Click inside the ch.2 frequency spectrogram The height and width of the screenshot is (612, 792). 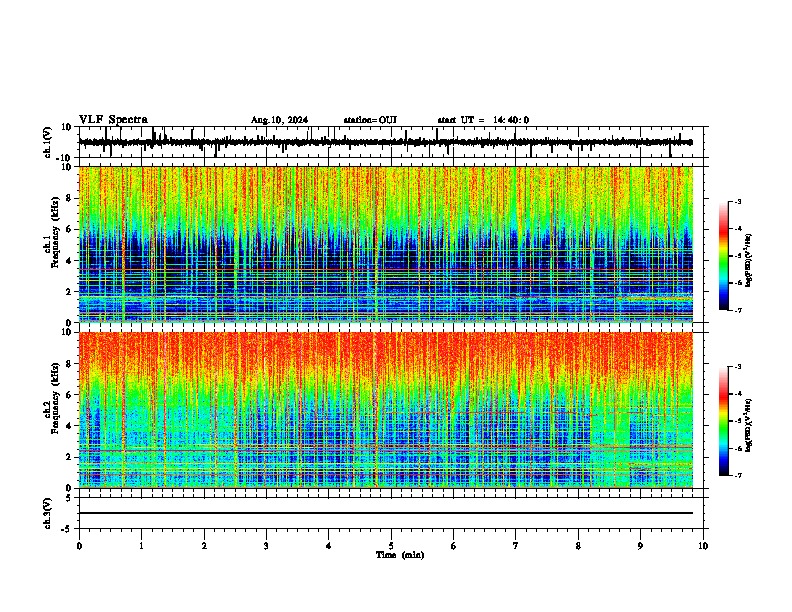(x=386, y=410)
